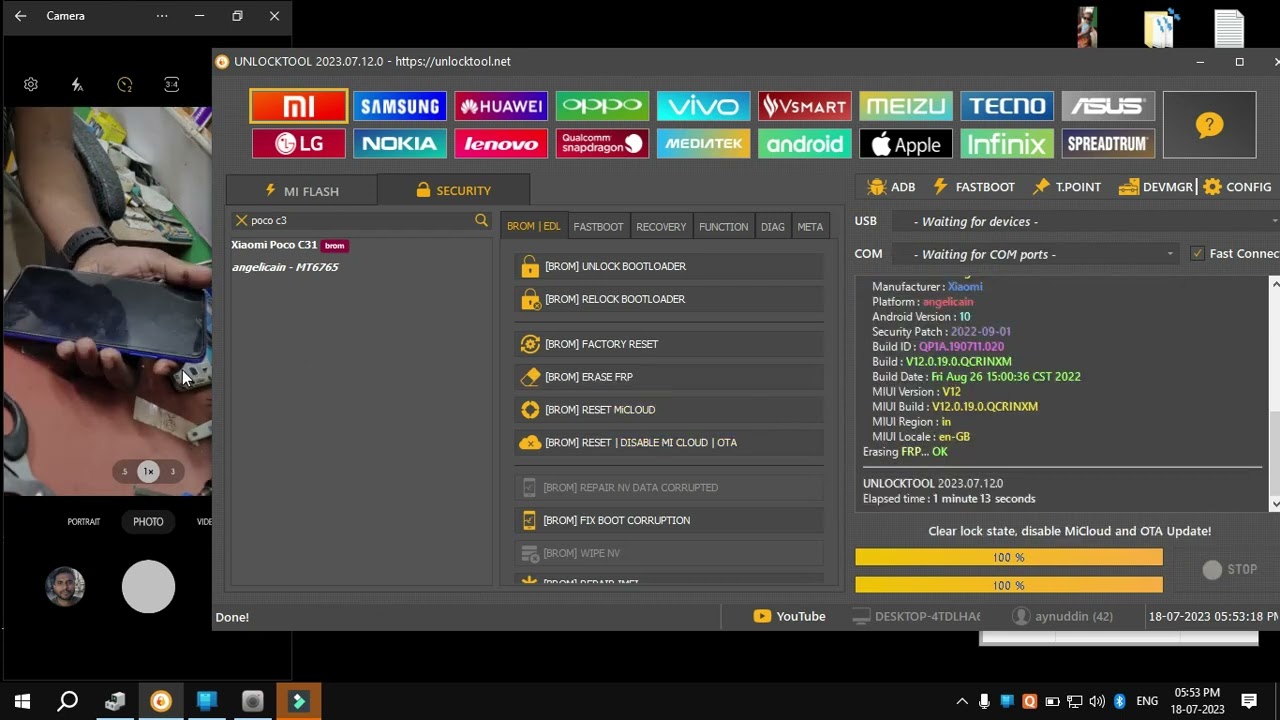1280x720 pixels.
Task: Select the ASUS brand icon
Action: click(1108, 106)
